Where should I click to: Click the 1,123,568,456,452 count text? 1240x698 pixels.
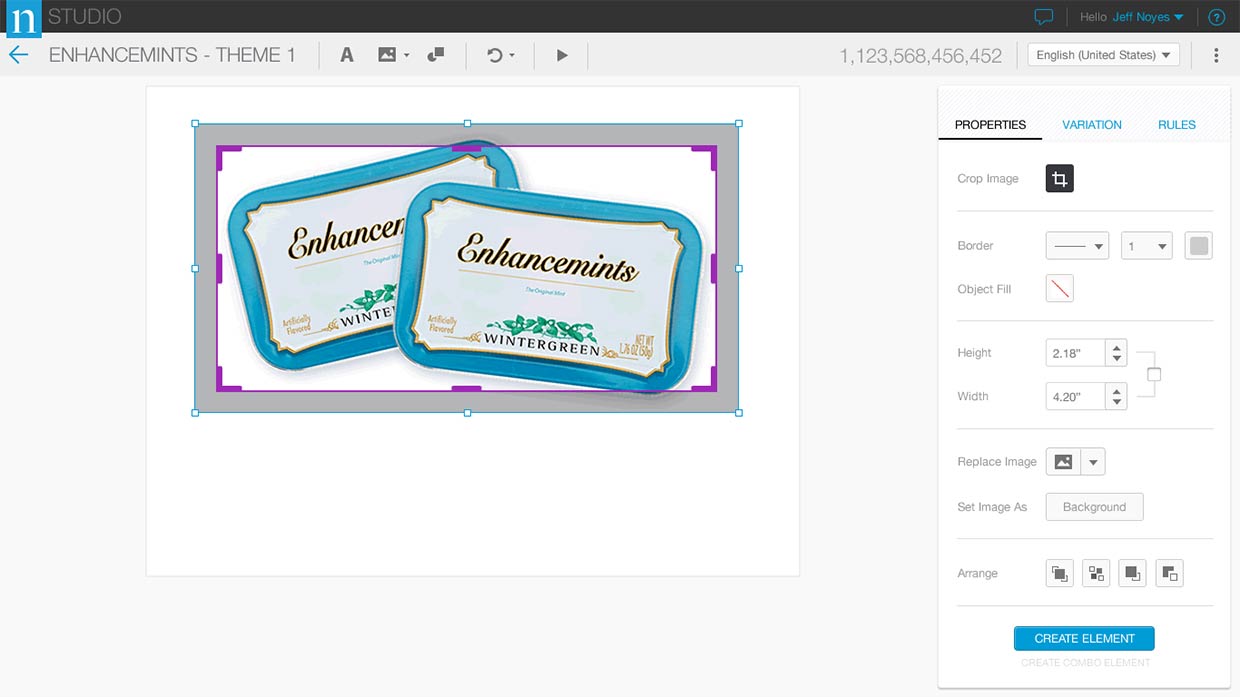click(920, 56)
